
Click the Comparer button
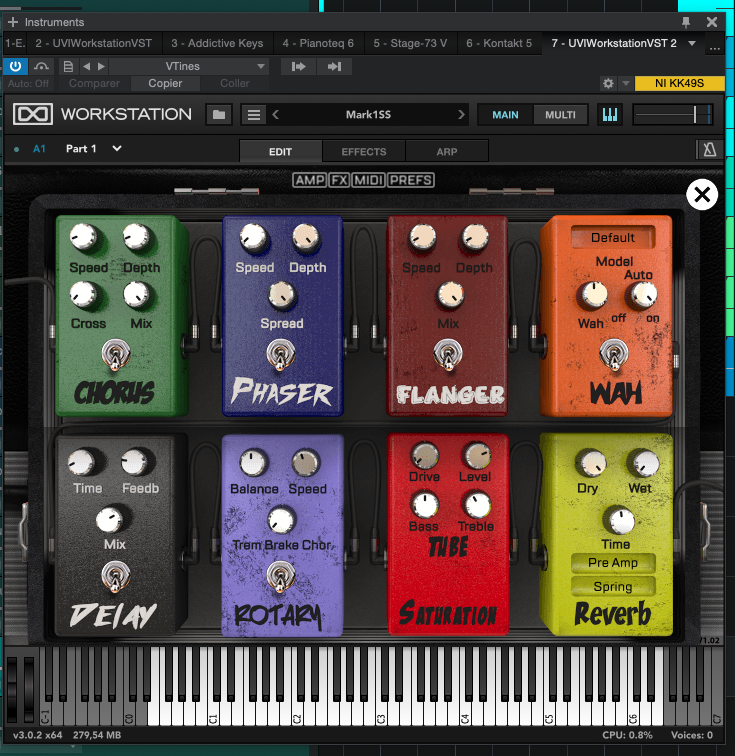[x=94, y=83]
